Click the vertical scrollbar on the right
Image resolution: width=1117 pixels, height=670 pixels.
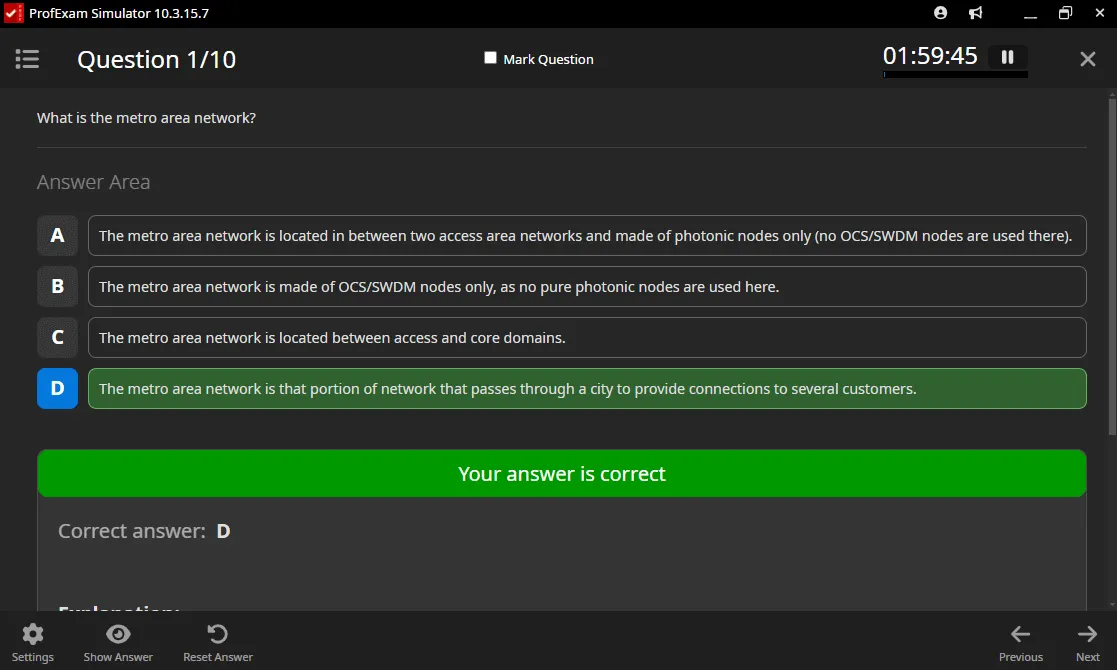click(x=1112, y=267)
